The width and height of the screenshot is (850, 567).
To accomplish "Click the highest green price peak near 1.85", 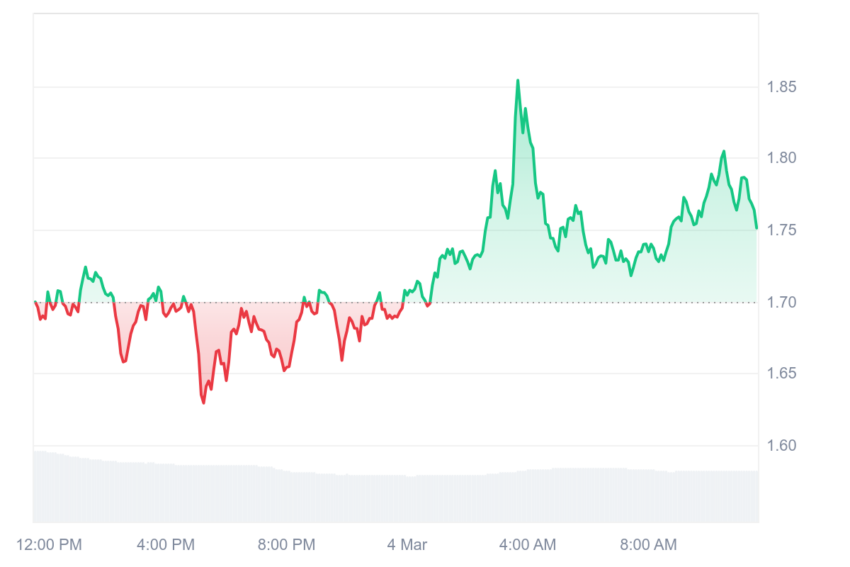I will coord(518,81).
